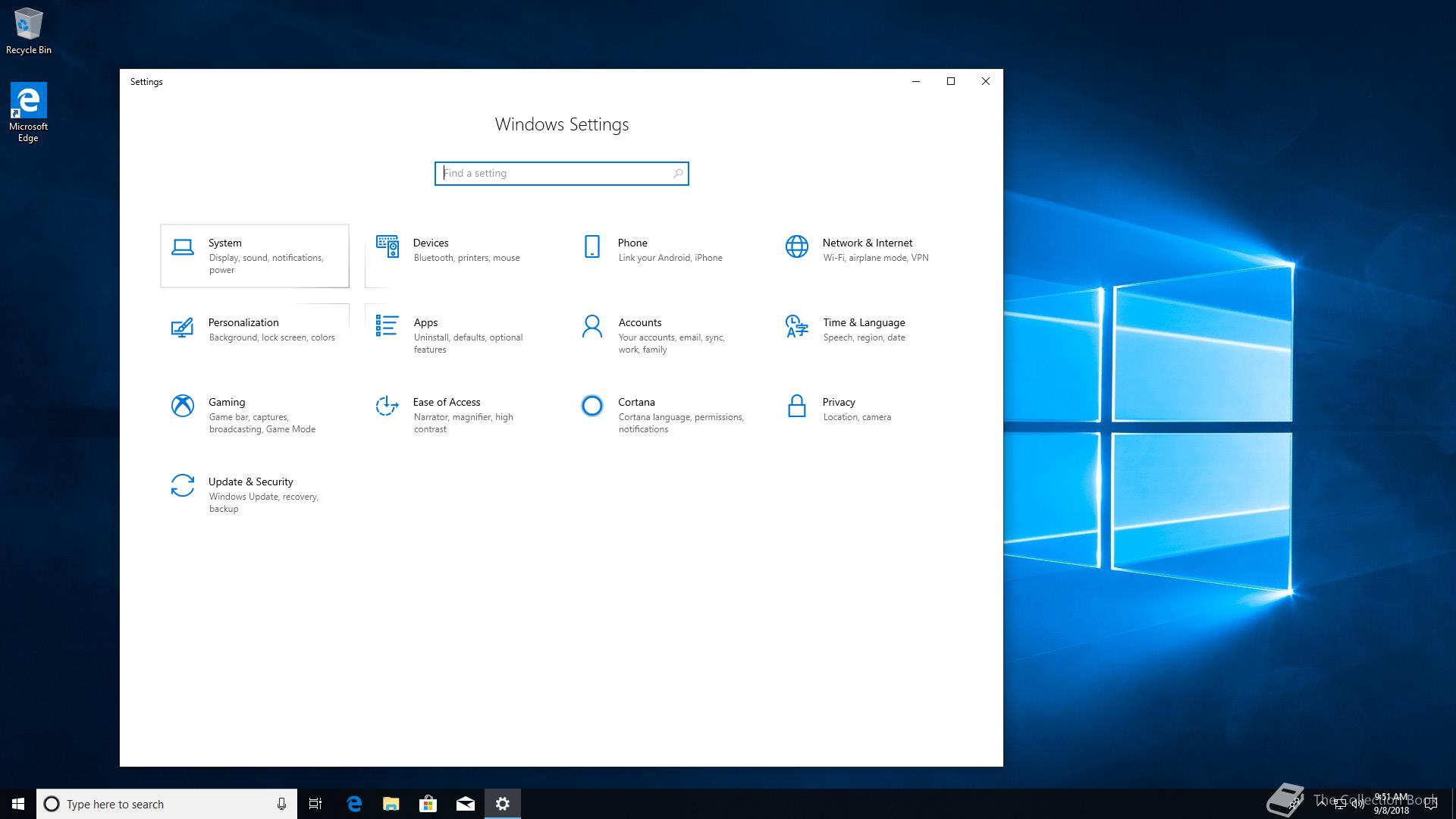The width and height of the screenshot is (1456, 819).
Task: Open the Apps category title
Action: pos(425,322)
